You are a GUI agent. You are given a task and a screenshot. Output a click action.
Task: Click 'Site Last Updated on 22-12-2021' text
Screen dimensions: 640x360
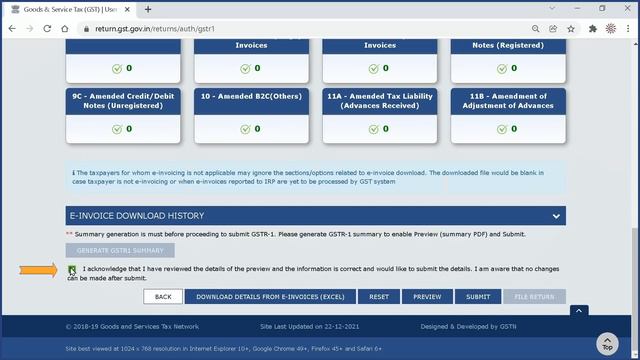pyautogui.click(x=309, y=327)
